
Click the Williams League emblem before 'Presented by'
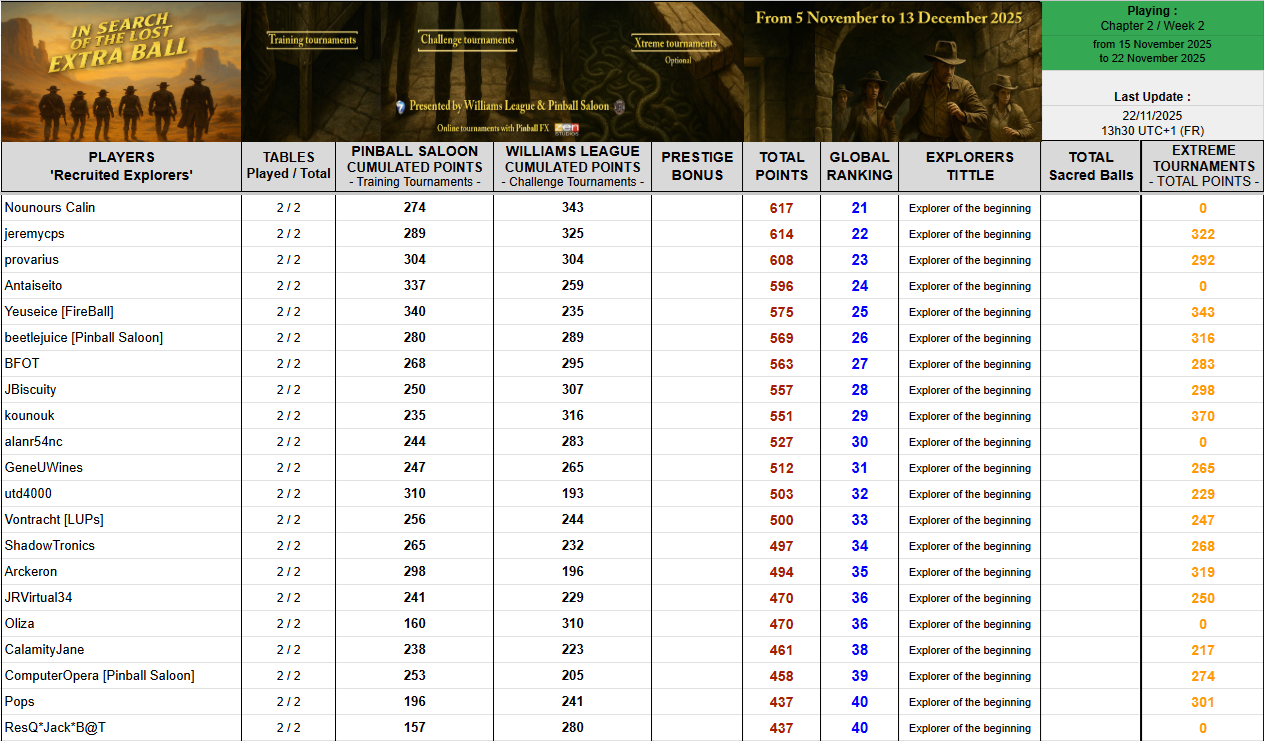click(400, 106)
